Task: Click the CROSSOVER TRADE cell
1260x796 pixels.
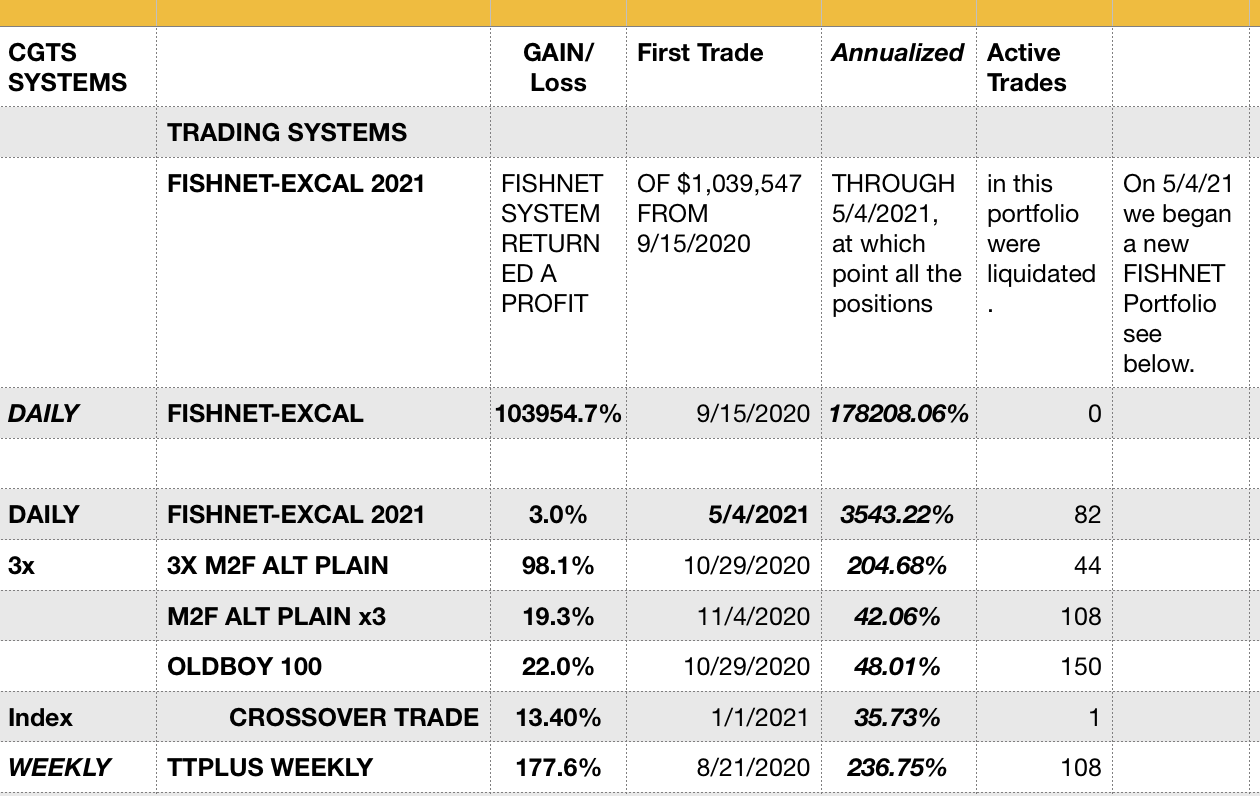Action: click(323, 717)
